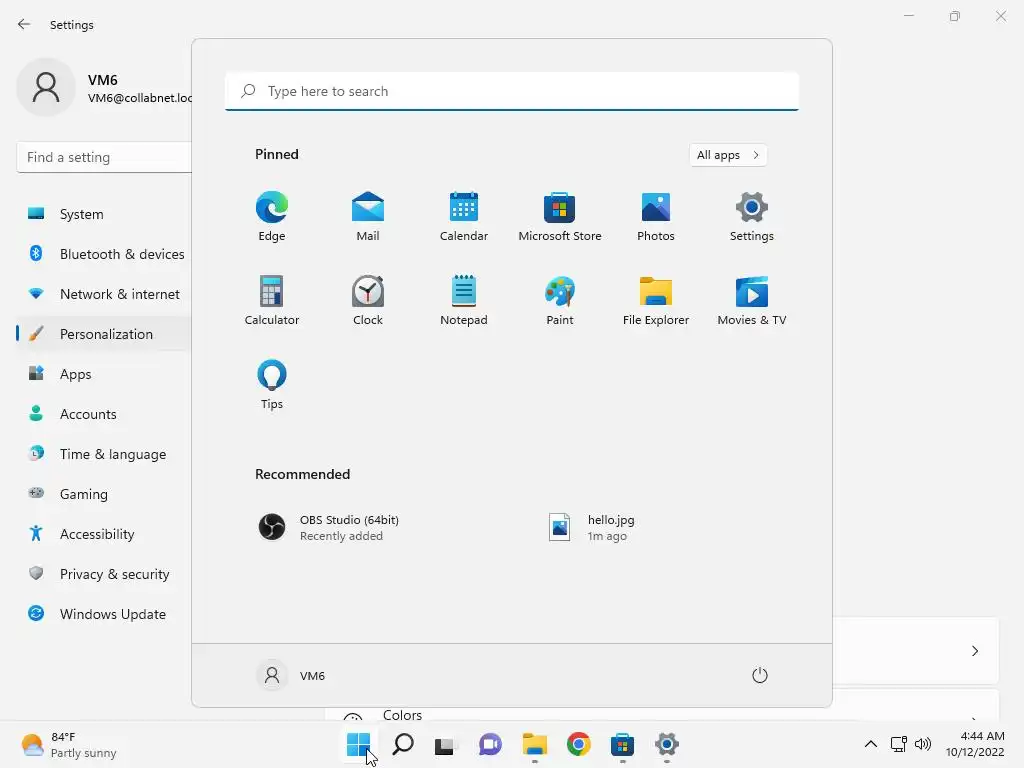This screenshot has height=768, width=1024.
Task: Go back in the Settings window
Action: pyautogui.click(x=24, y=24)
